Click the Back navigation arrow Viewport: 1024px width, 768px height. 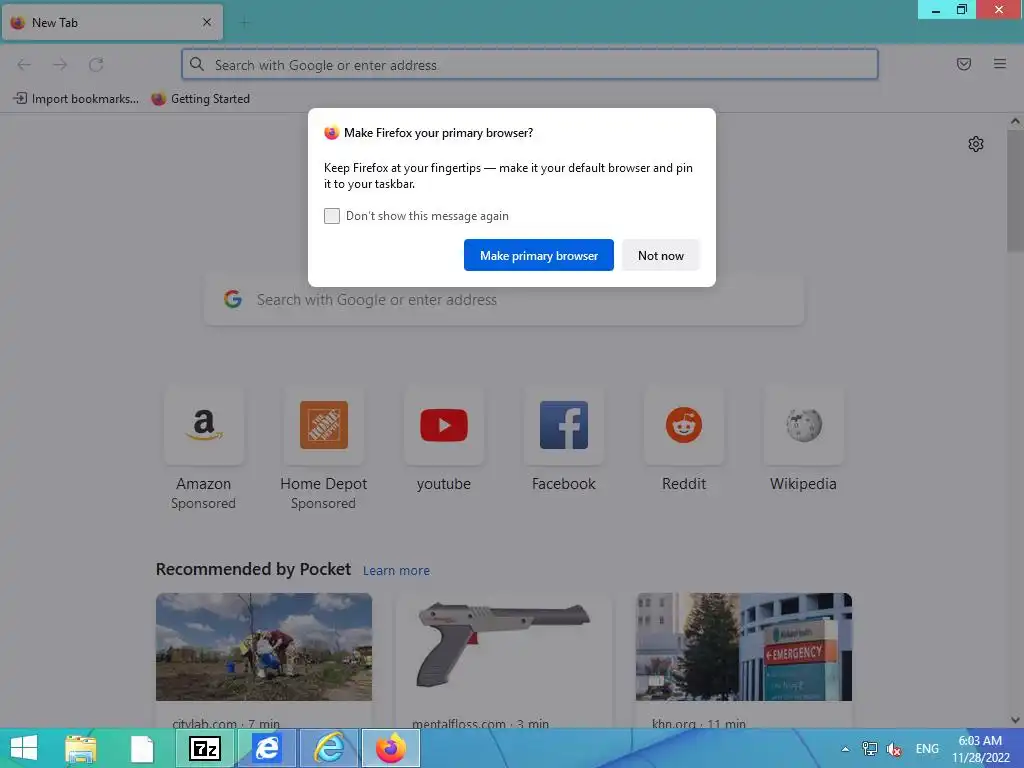point(24,65)
